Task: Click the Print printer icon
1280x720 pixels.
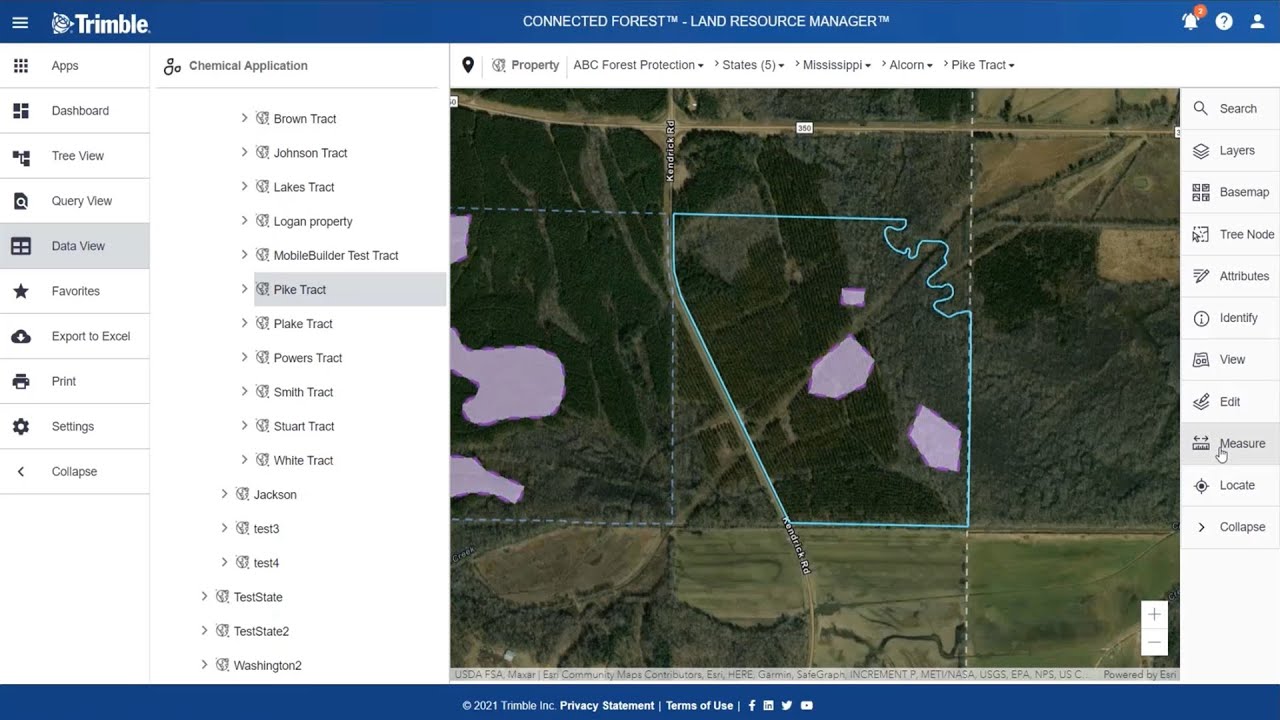Action: [x=21, y=381]
